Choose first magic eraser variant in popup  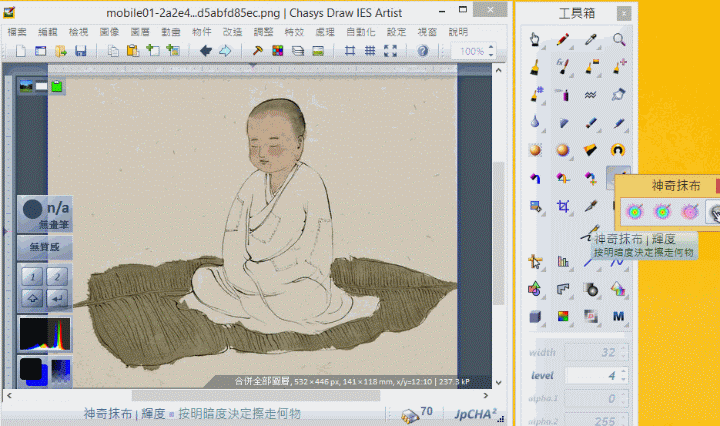pos(635,212)
